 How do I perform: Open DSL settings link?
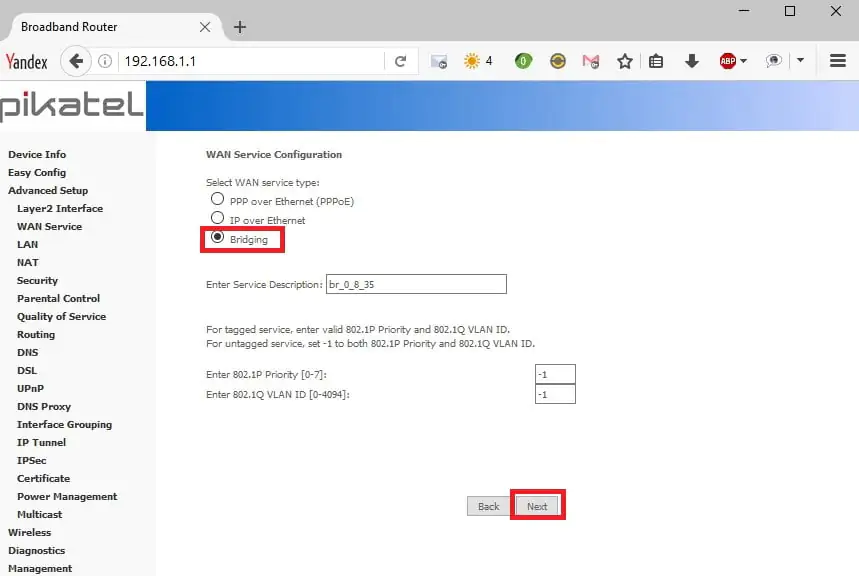pos(27,370)
